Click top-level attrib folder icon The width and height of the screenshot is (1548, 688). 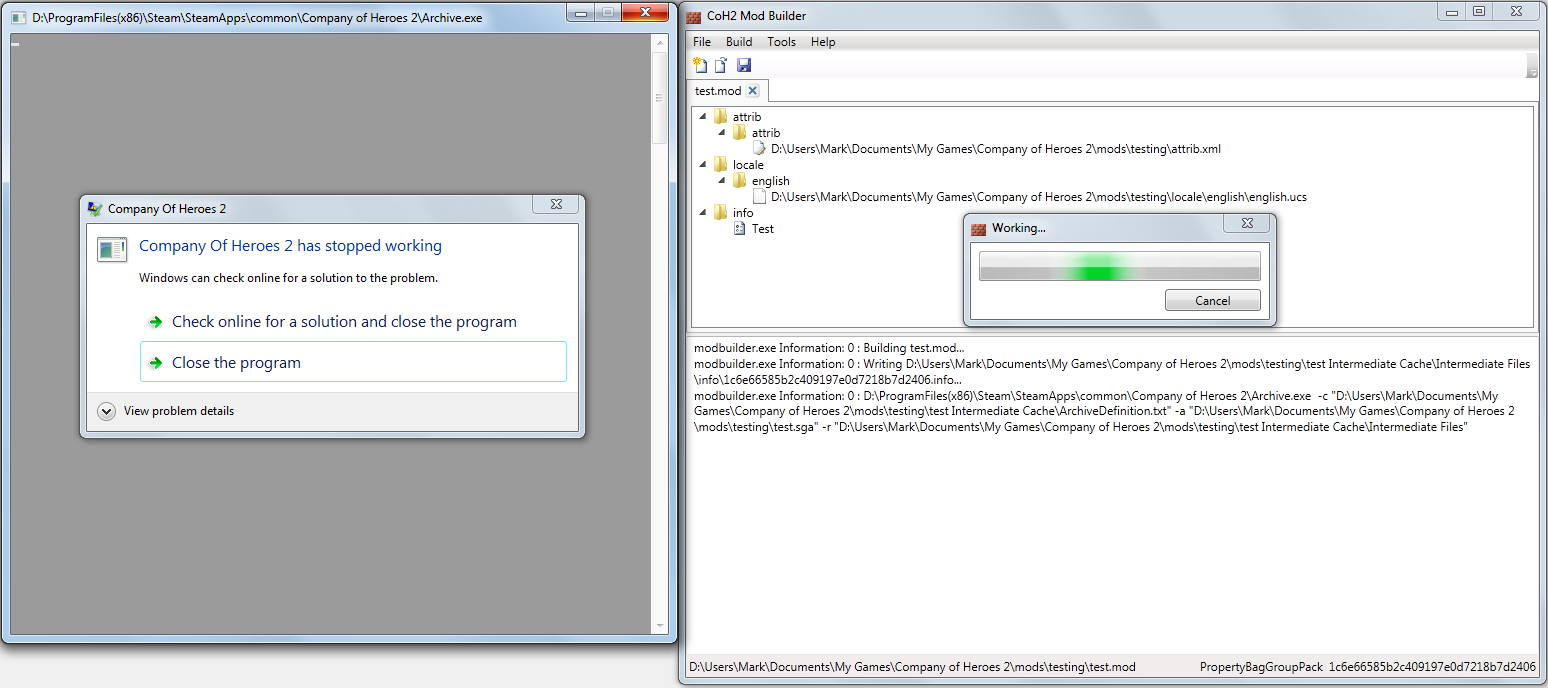720,117
